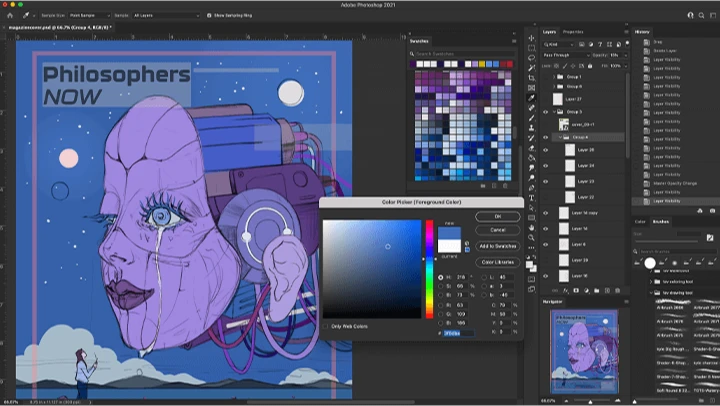Select the Spot Healing Brush tool
The image size is (720, 406).
point(531,108)
